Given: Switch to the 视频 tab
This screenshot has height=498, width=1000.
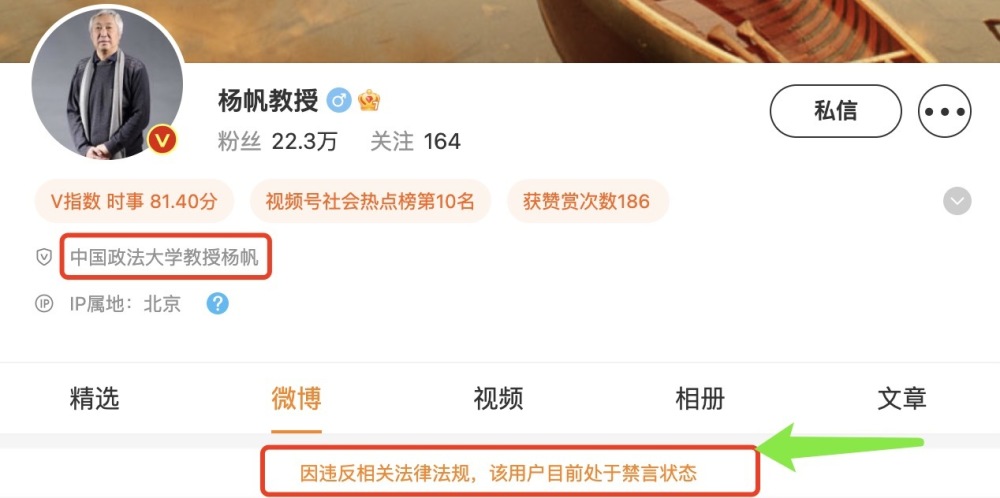Looking at the screenshot, I should click(498, 399).
